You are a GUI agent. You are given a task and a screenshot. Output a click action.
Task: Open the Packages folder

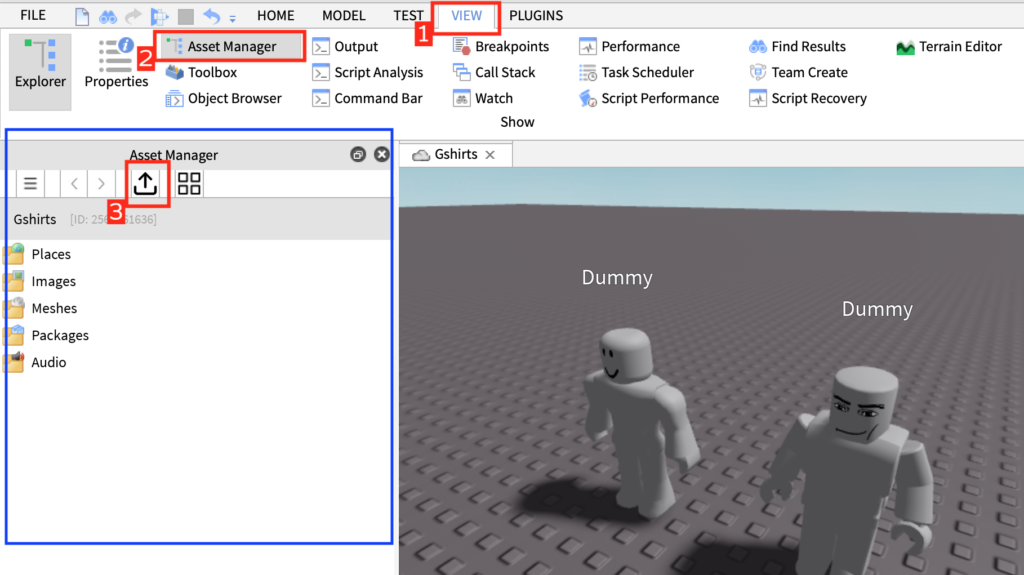47,335
